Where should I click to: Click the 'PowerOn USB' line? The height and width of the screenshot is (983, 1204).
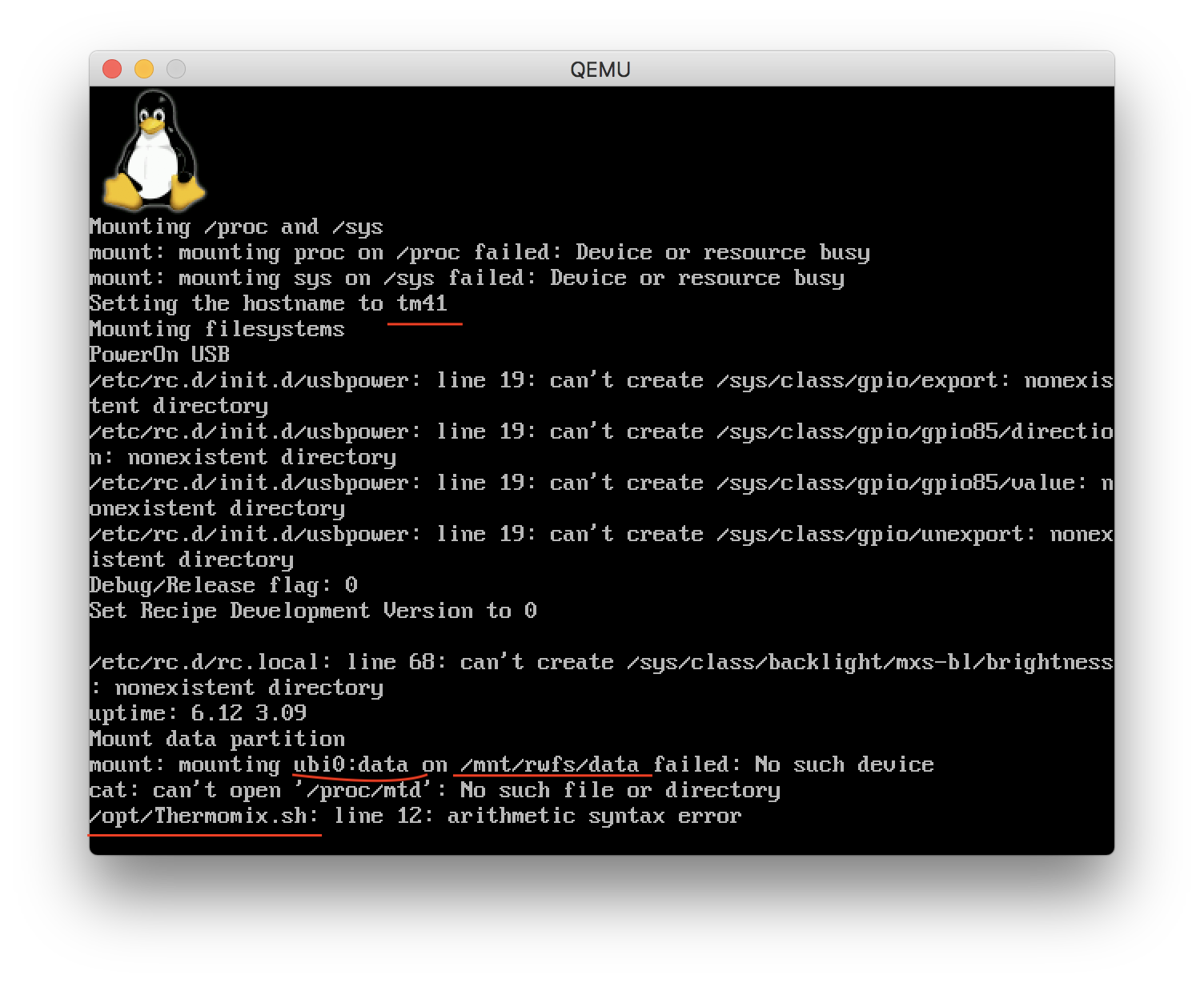159,355
